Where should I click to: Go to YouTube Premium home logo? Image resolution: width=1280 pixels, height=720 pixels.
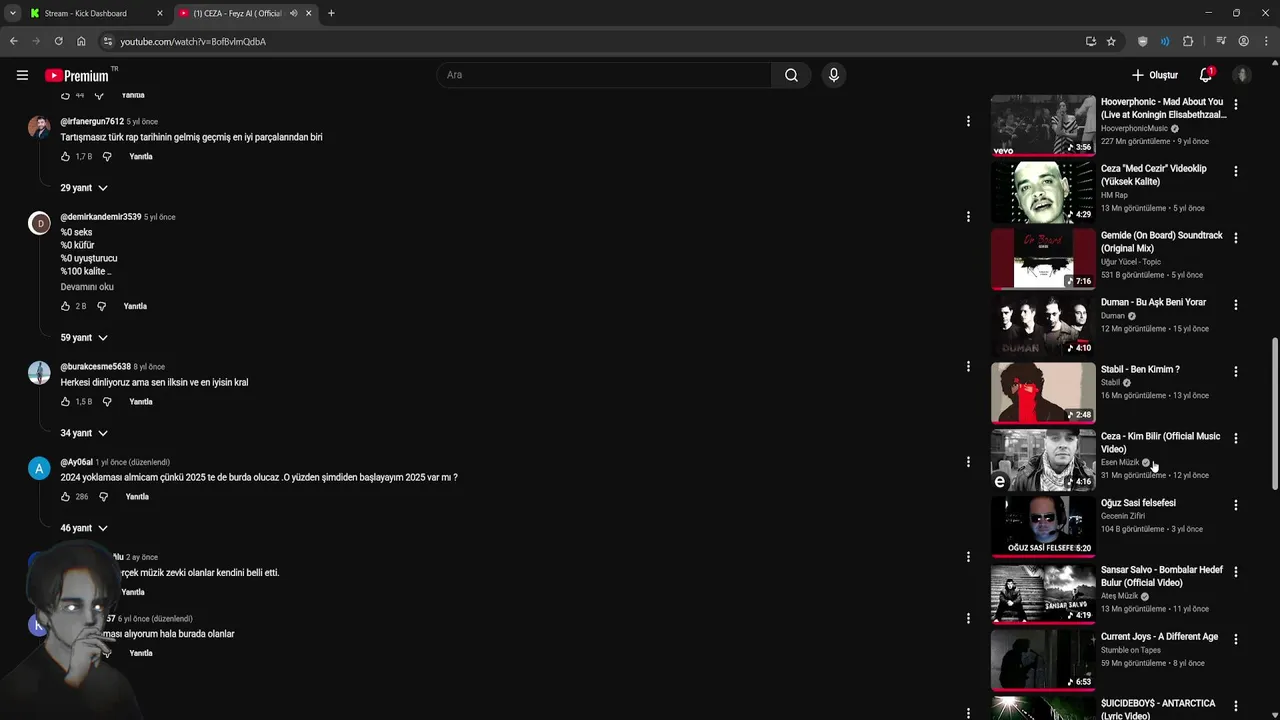click(77, 75)
